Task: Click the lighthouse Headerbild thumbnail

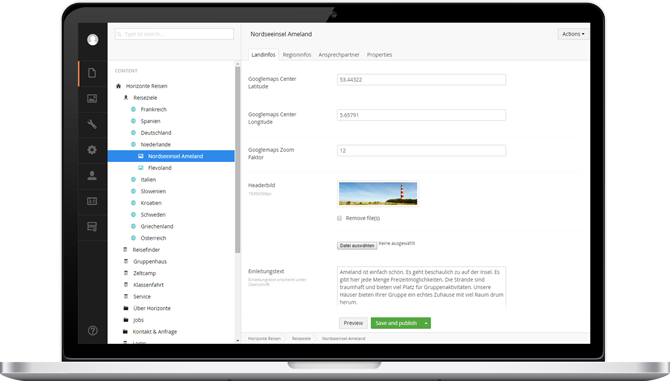Action: [x=378, y=193]
